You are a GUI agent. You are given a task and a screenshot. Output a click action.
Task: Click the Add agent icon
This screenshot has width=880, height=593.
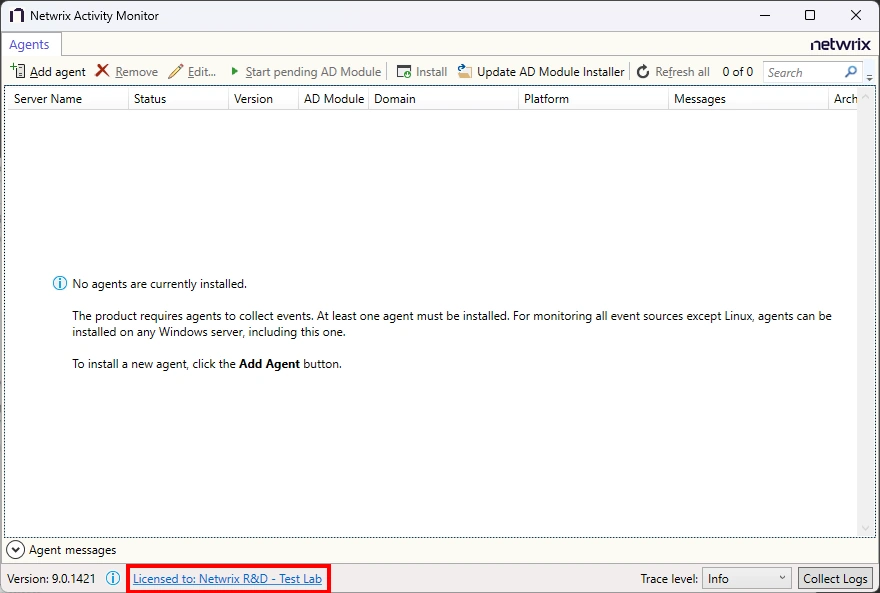[x=18, y=71]
